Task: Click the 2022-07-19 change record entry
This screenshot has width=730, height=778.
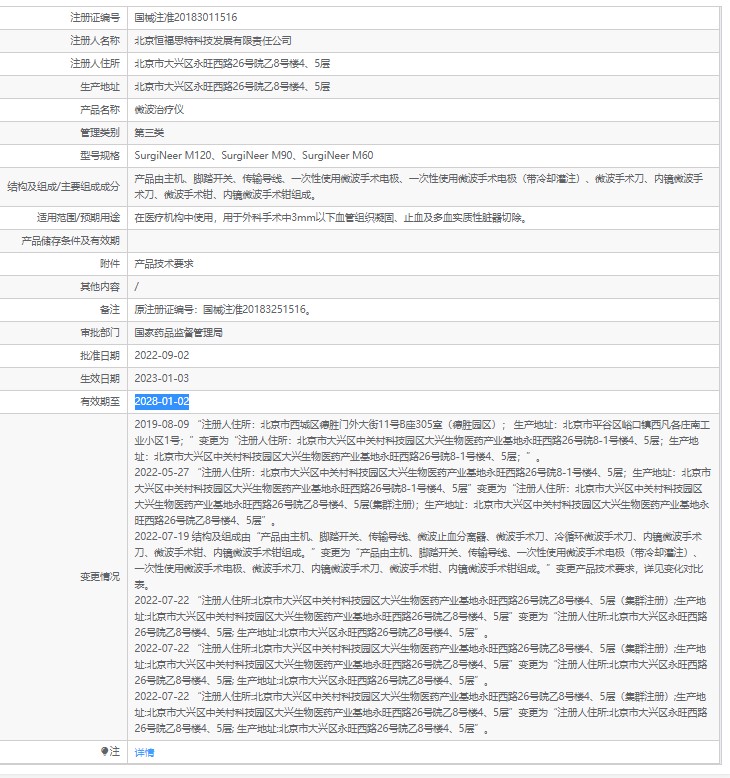Action: (x=419, y=561)
